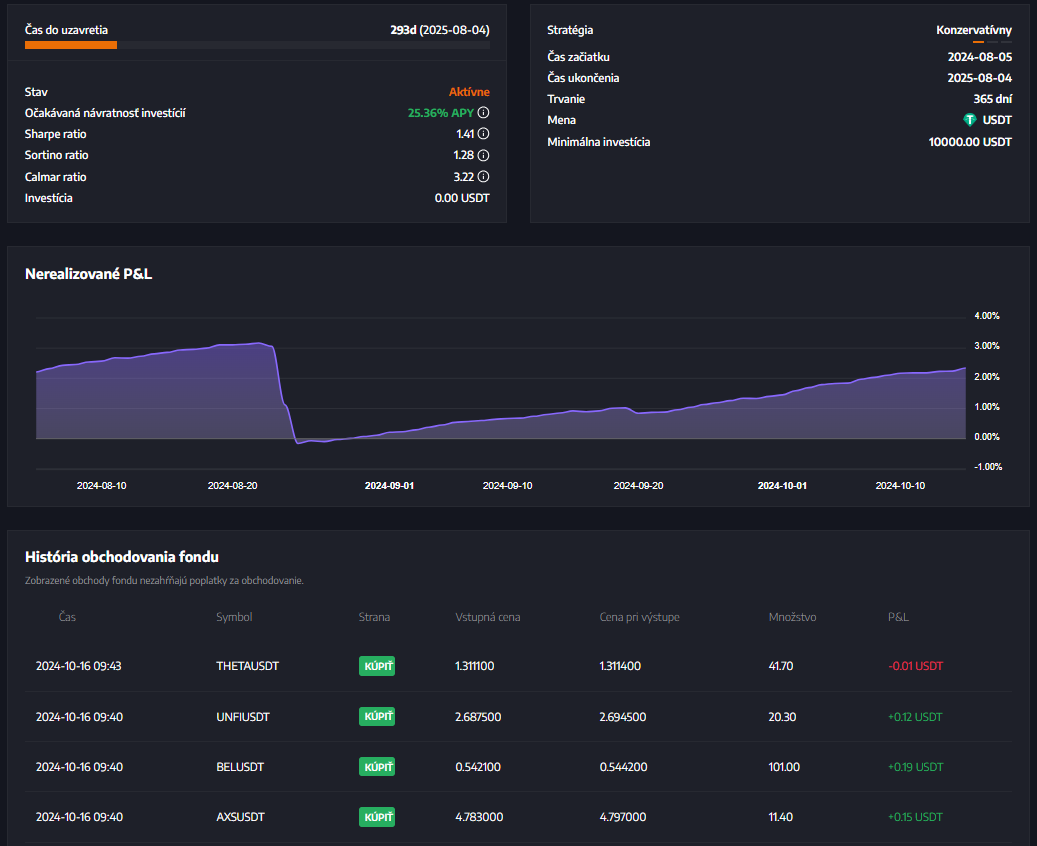Sort by the Čas column header

(67, 617)
